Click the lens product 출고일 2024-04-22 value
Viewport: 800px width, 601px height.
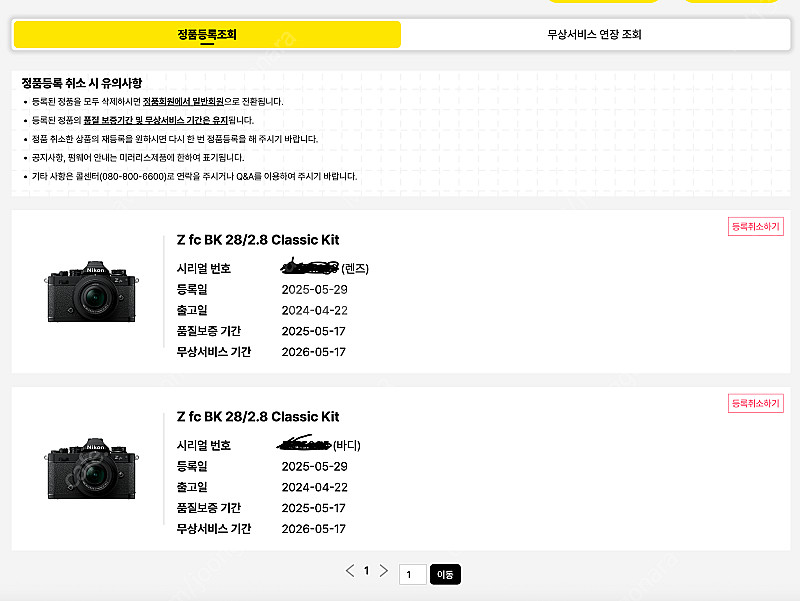314,311
